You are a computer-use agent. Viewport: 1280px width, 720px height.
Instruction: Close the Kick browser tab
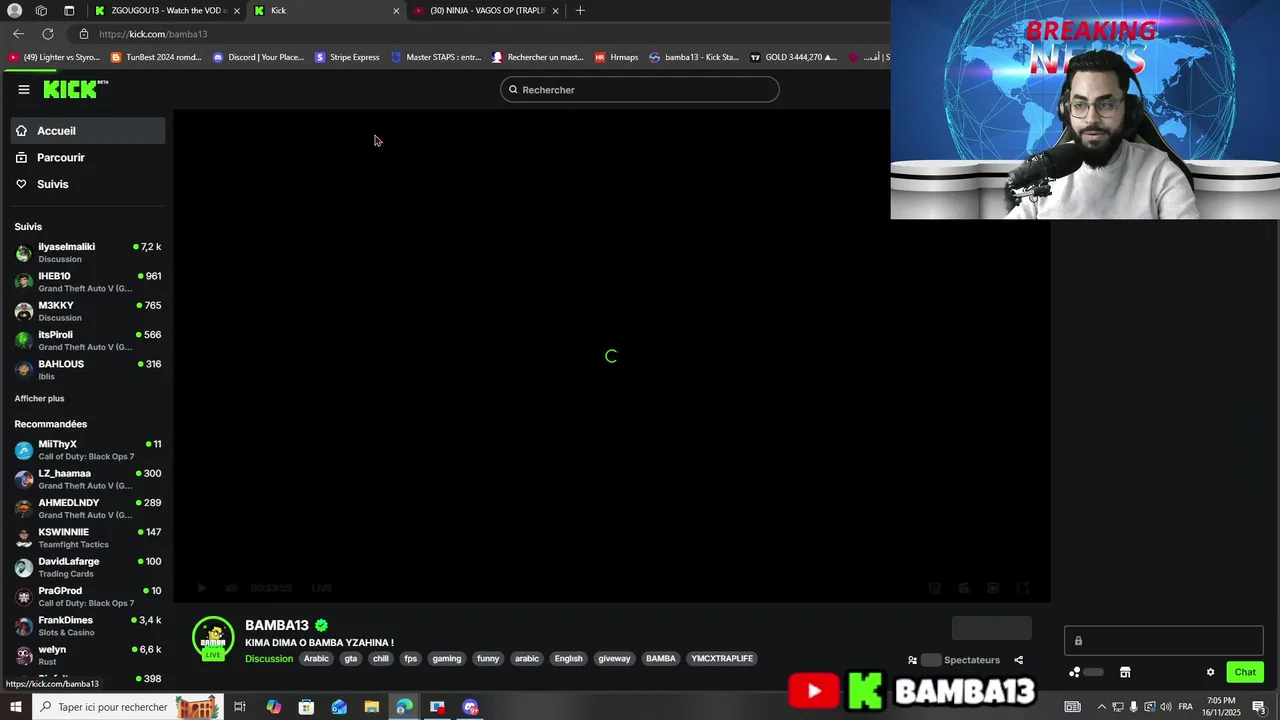point(396,11)
